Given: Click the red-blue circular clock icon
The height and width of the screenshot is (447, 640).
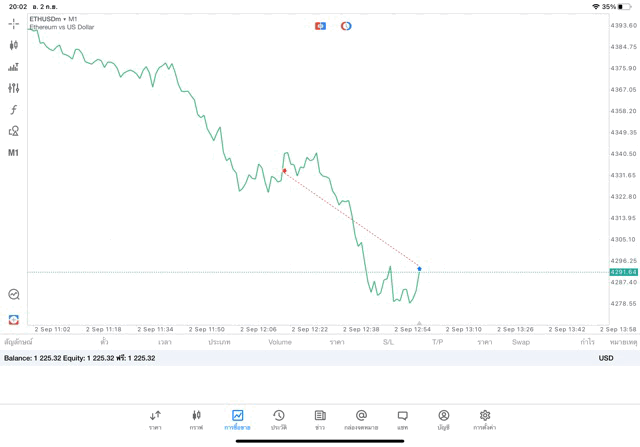Looking at the screenshot, I should 346,26.
